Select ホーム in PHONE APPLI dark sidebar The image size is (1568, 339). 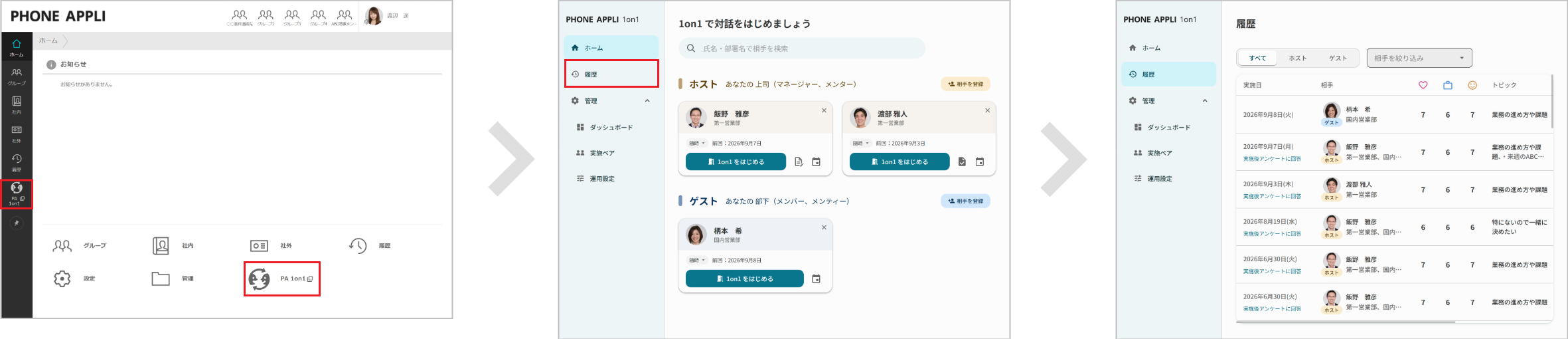pos(17,47)
